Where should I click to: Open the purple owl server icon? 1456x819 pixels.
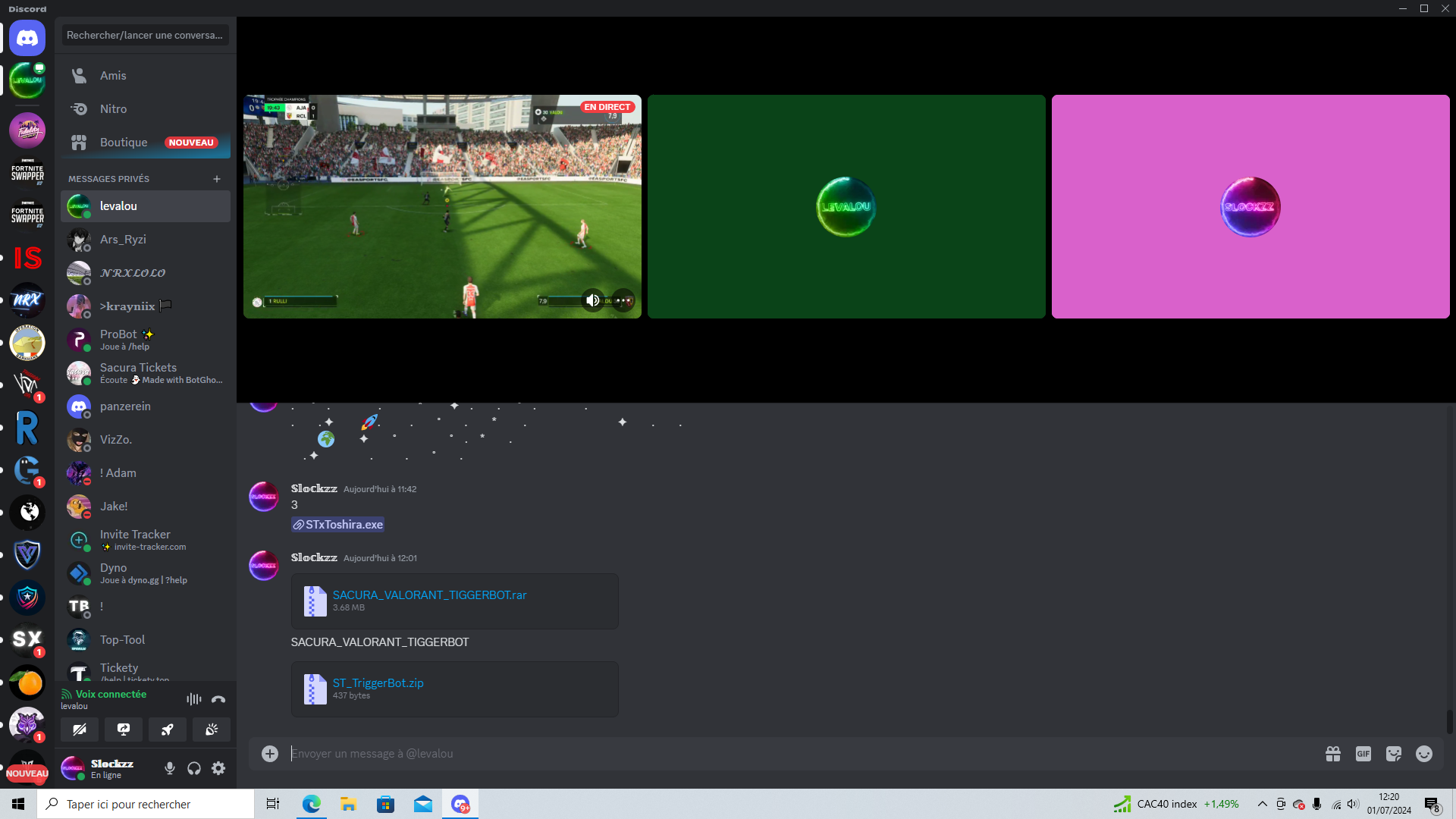[27, 725]
